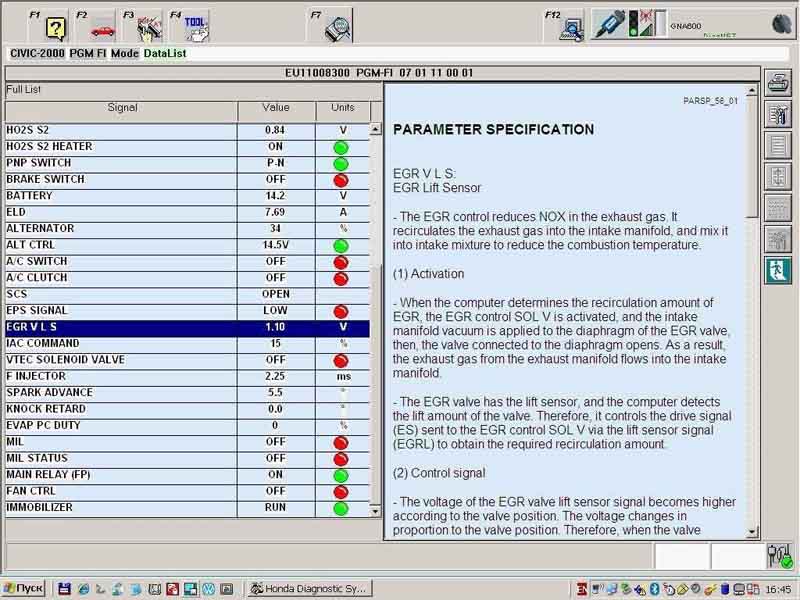Switch to Honda Diagnostic System taskbar item

point(308,589)
